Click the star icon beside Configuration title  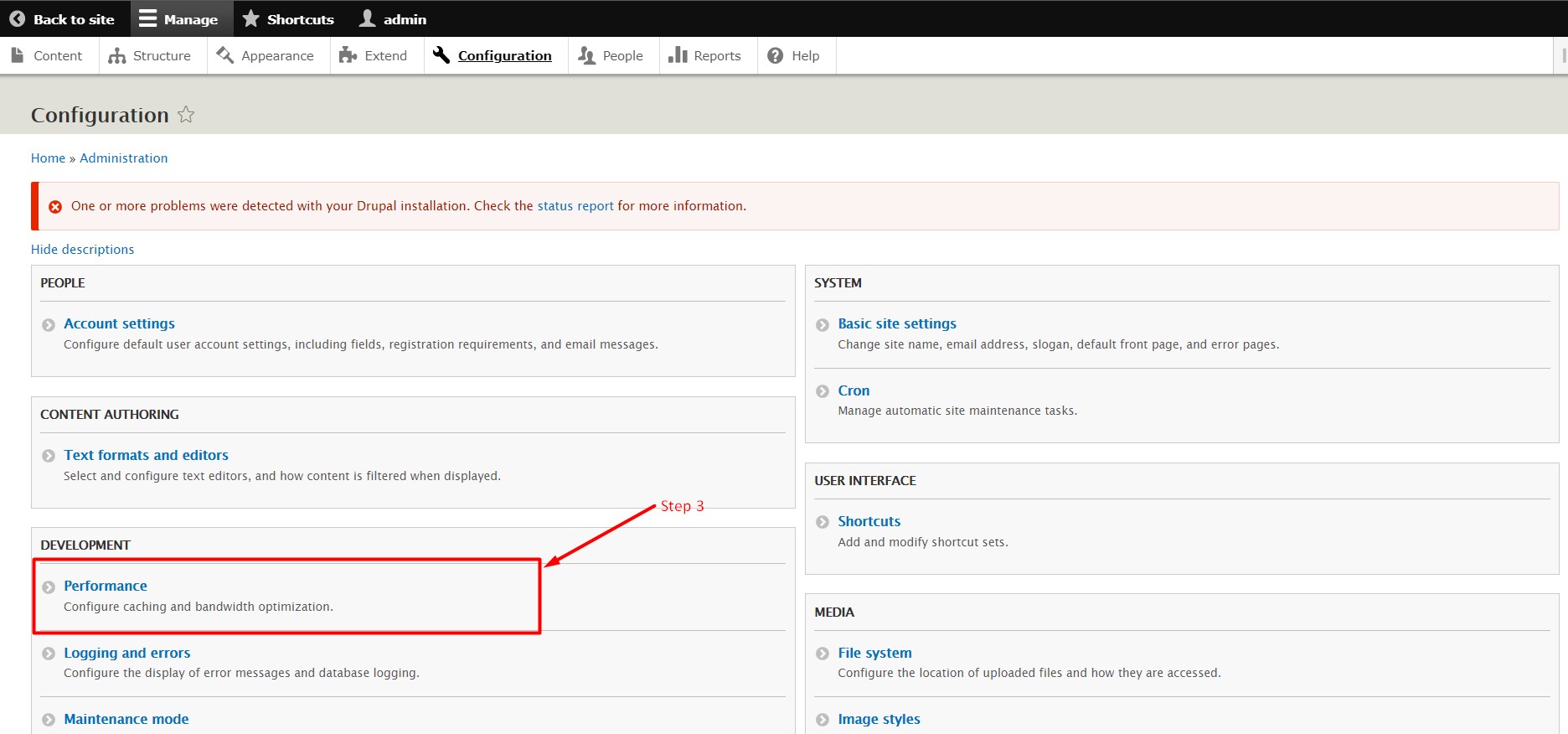click(186, 115)
